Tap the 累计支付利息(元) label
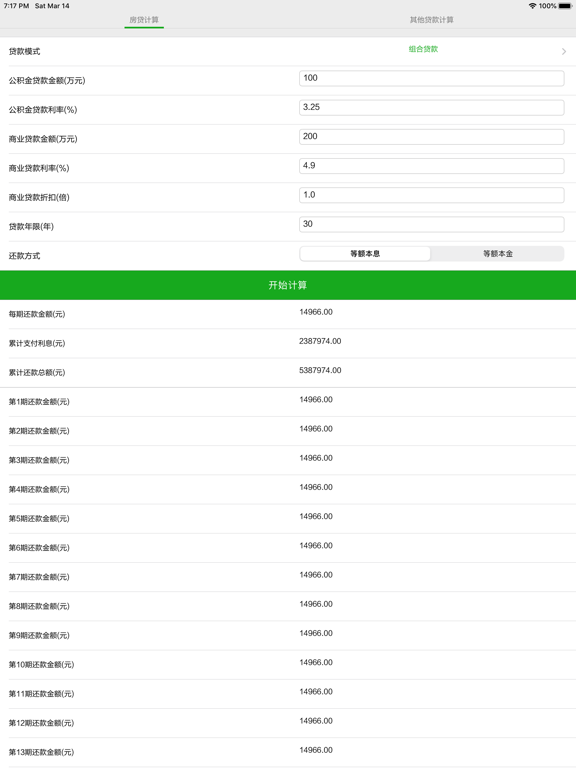Image resolution: width=576 pixels, height=768 pixels. 37,343
